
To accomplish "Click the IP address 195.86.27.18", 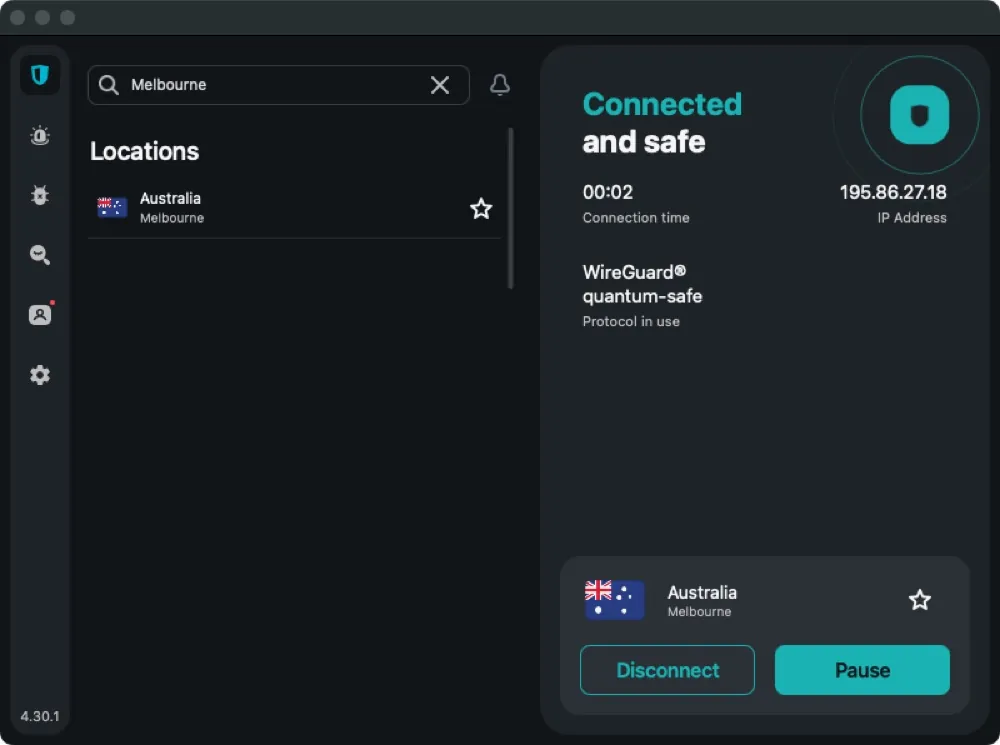I will pyautogui.click(x=893, y=192).
